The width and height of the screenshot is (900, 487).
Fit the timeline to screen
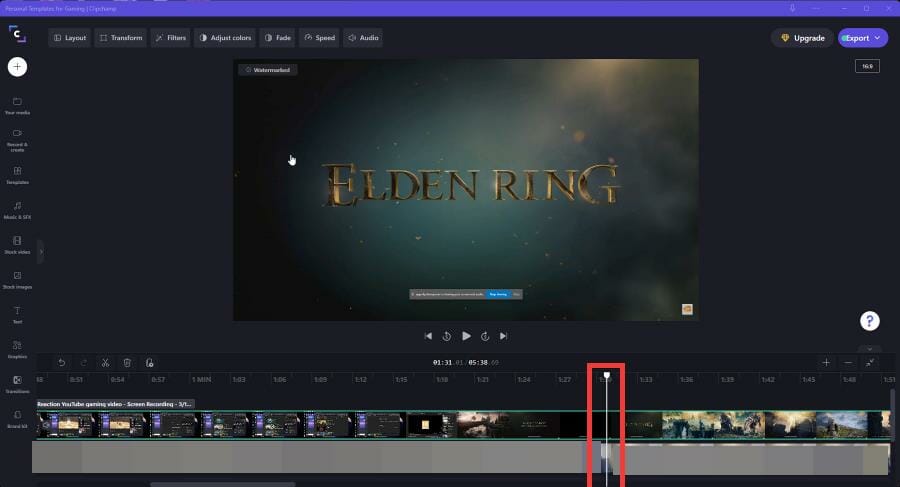pyautogui.click(x=870, y=362)
